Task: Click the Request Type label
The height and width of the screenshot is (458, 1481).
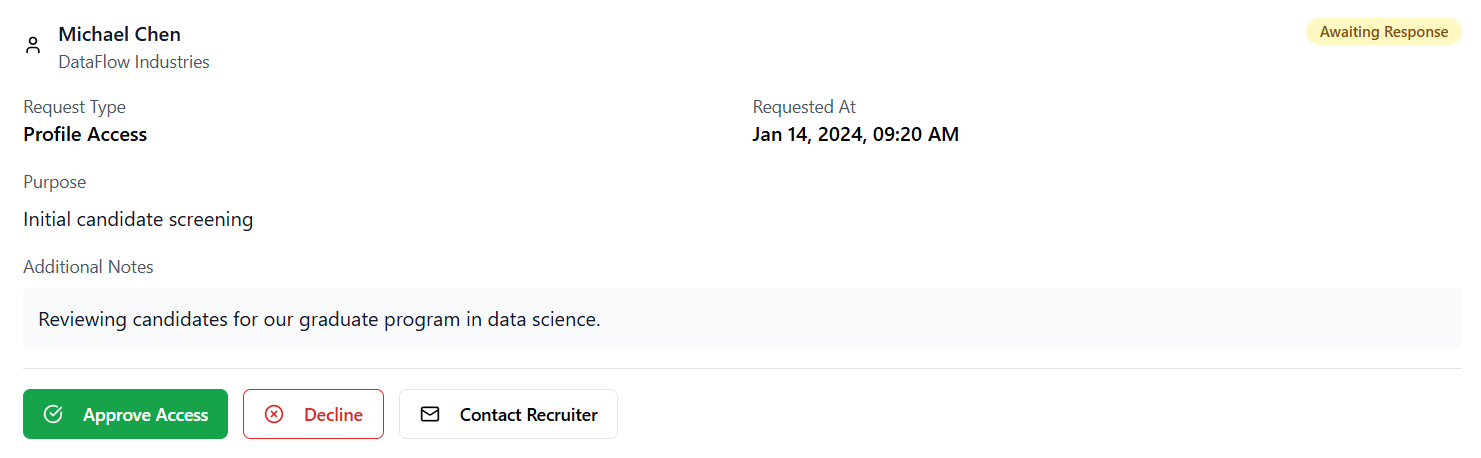Action: click(75, 107)
